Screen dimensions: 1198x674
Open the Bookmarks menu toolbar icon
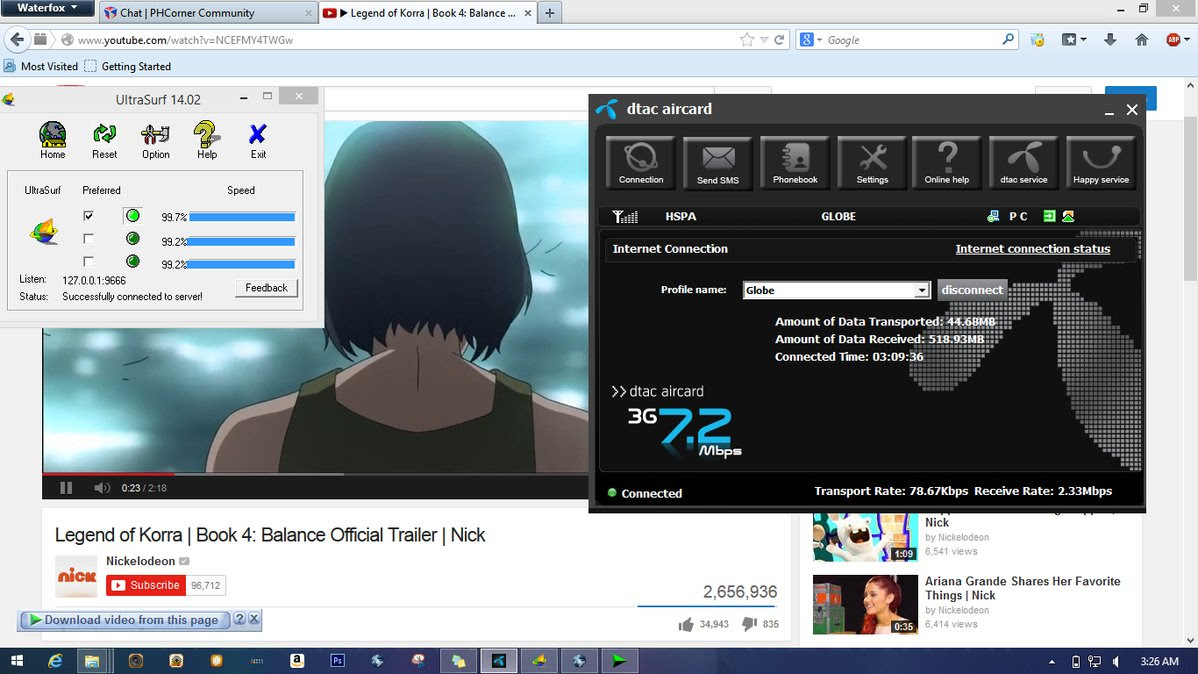pos(1069,40)
